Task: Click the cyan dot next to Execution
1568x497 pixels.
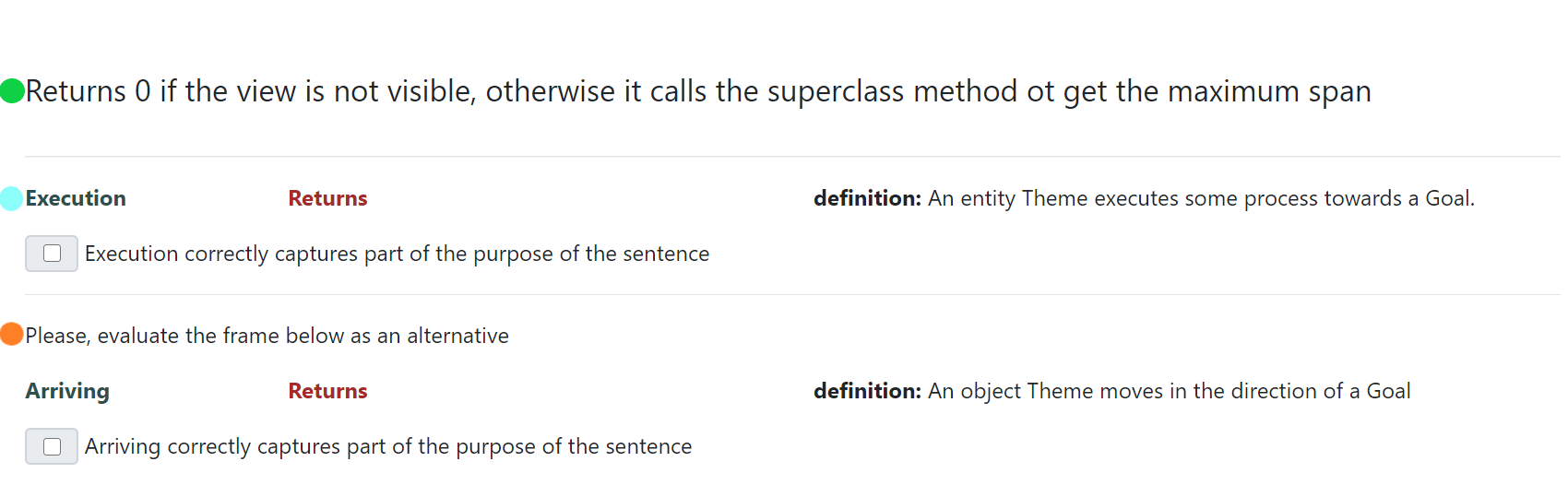Action: click(x=11, y=198)
